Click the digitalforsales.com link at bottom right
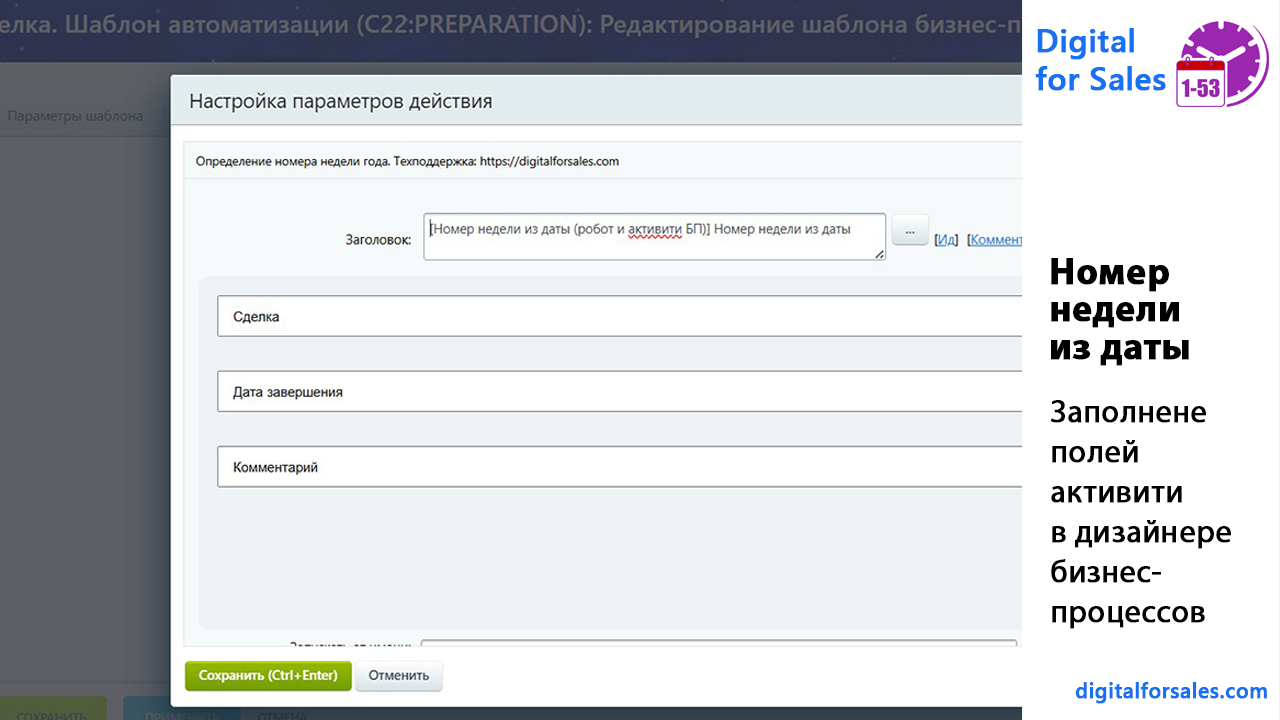Screen dimensions: 1280x720 click(x=1171, y=691)
